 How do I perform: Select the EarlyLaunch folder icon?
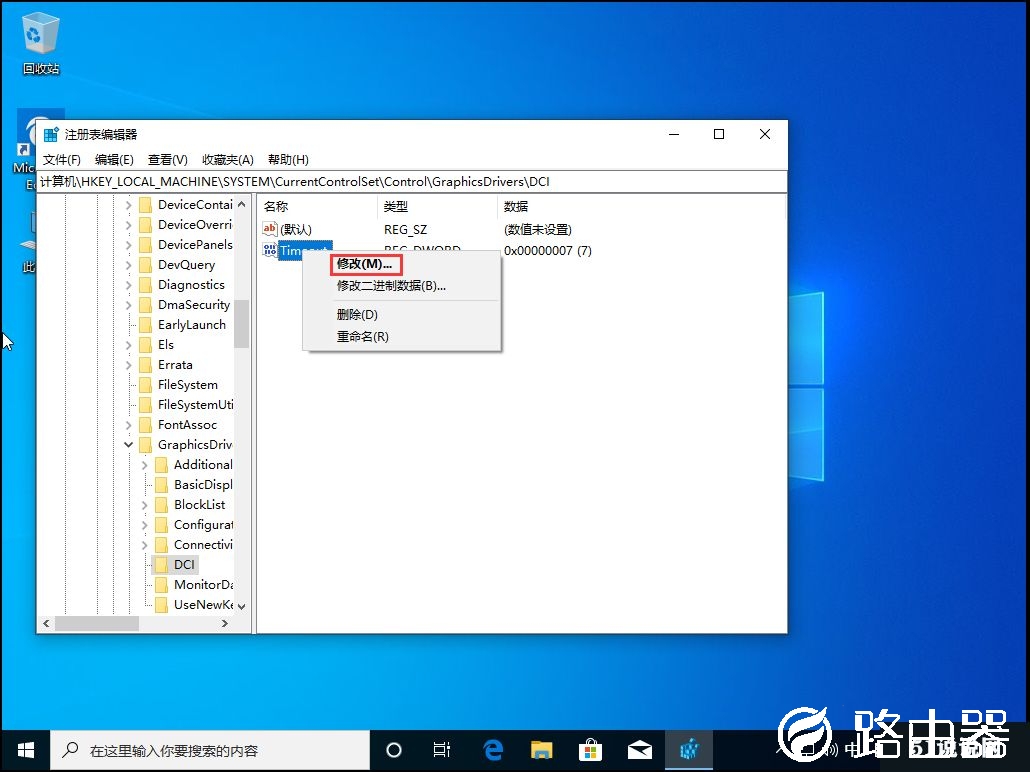(x=146, y=325)
